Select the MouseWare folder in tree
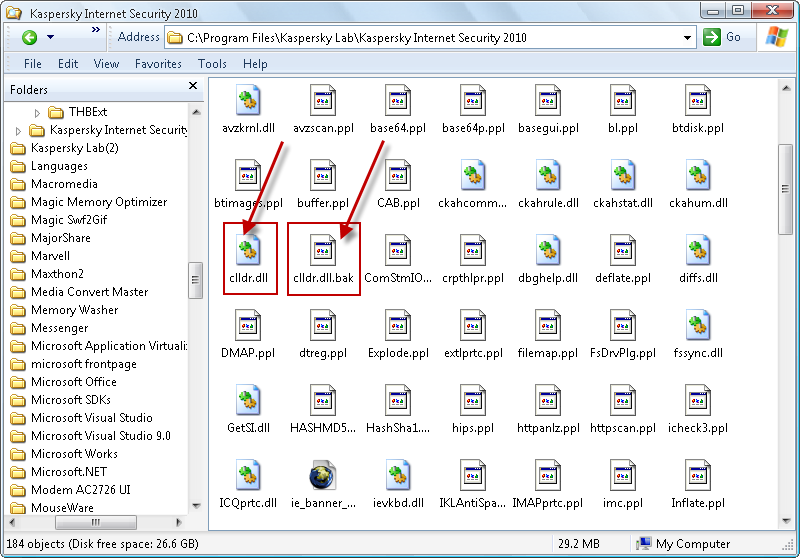This screenshot has height=558, width=800. [53, 508]
